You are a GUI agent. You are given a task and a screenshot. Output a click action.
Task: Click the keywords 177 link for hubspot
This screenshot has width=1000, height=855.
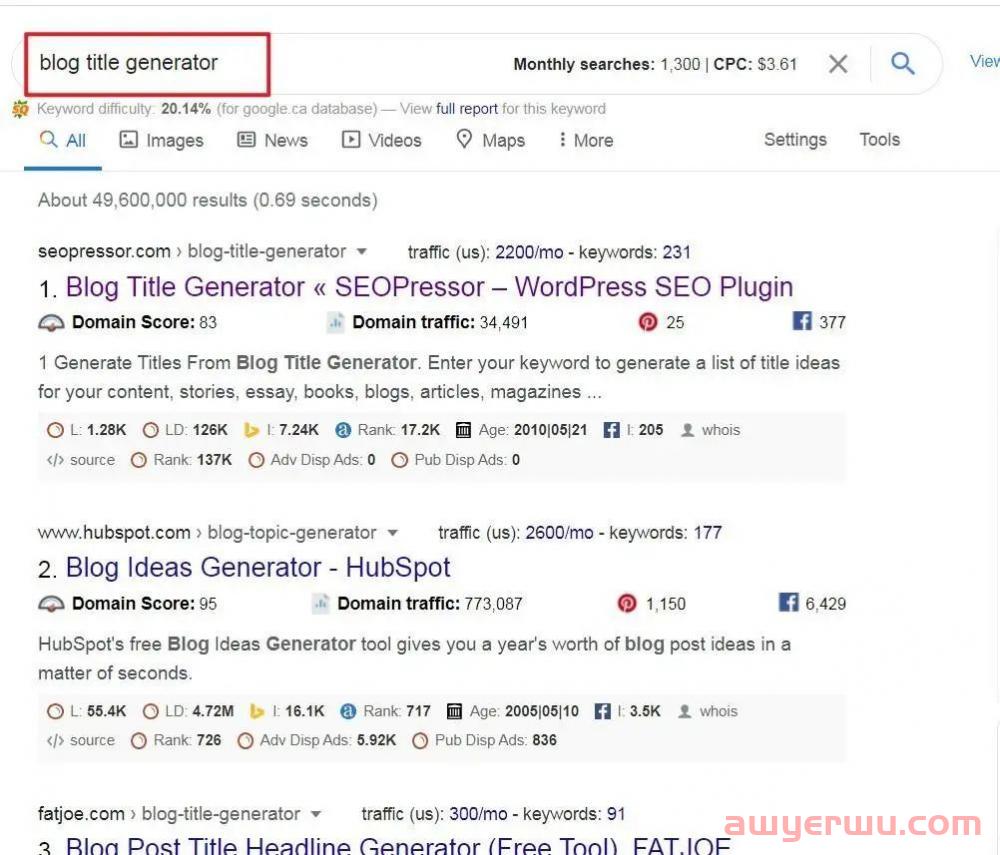click(x=707, y=533)
